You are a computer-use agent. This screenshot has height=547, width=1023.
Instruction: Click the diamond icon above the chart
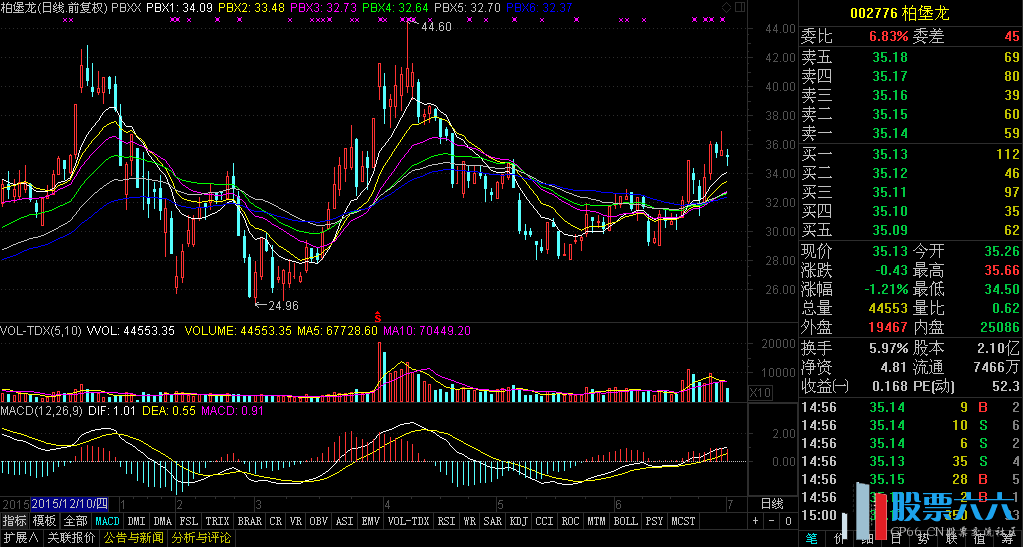(726, 8)
